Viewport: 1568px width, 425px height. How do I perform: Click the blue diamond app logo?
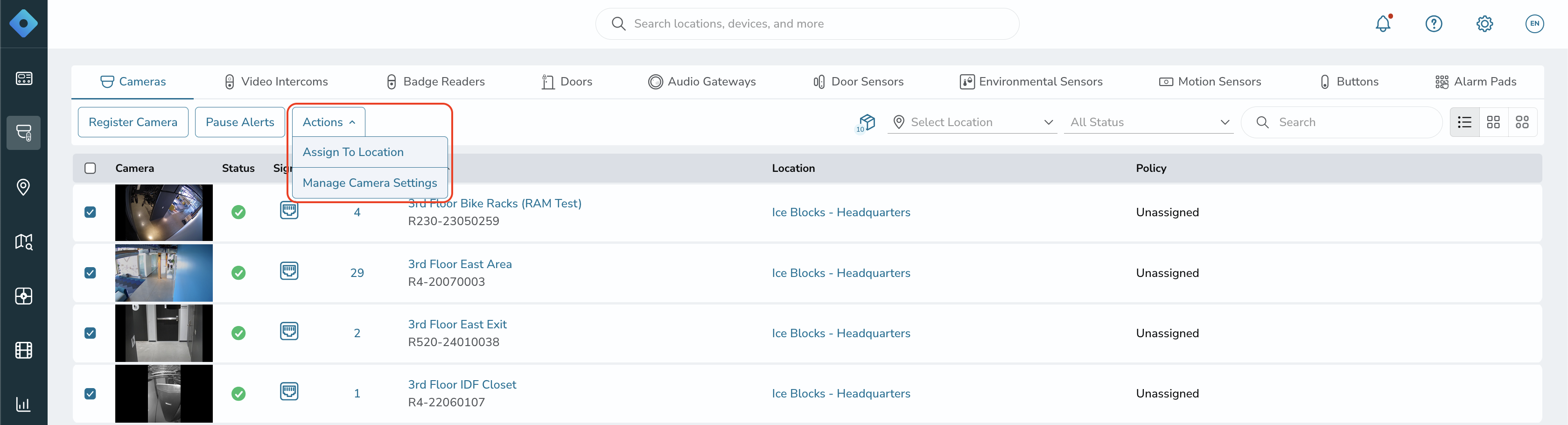24,24
